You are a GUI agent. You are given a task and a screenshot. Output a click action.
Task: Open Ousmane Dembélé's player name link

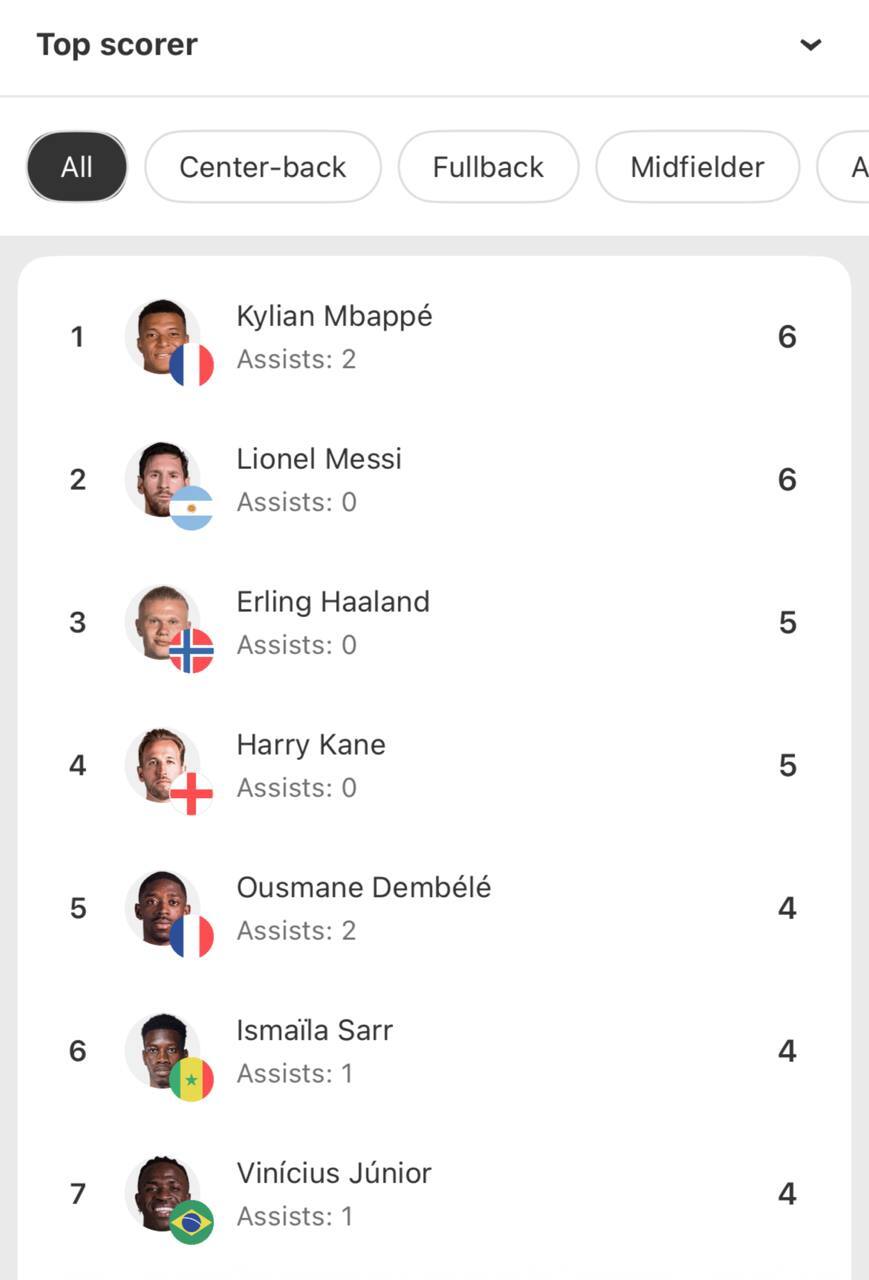tap(364, 888)
